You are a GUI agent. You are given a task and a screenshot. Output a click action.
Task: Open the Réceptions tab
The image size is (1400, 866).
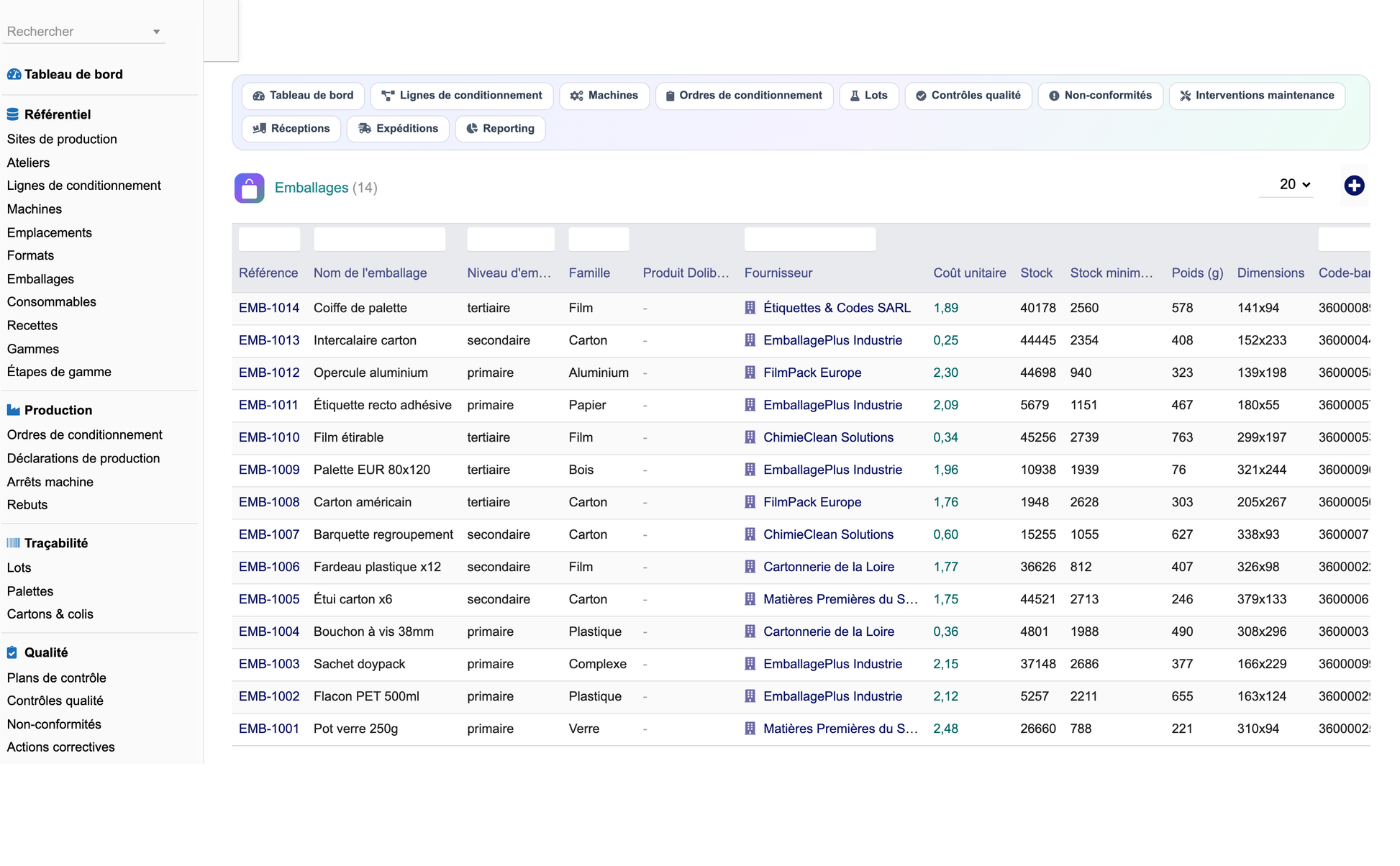291,129
